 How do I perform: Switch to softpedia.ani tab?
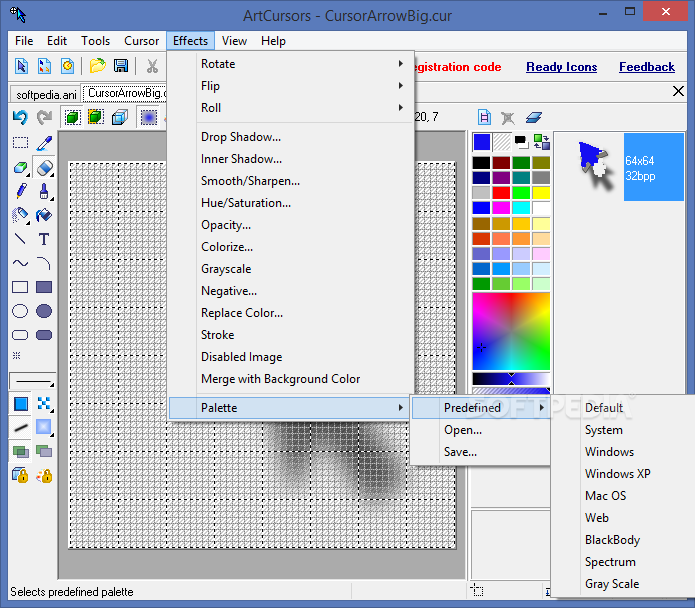45,94
